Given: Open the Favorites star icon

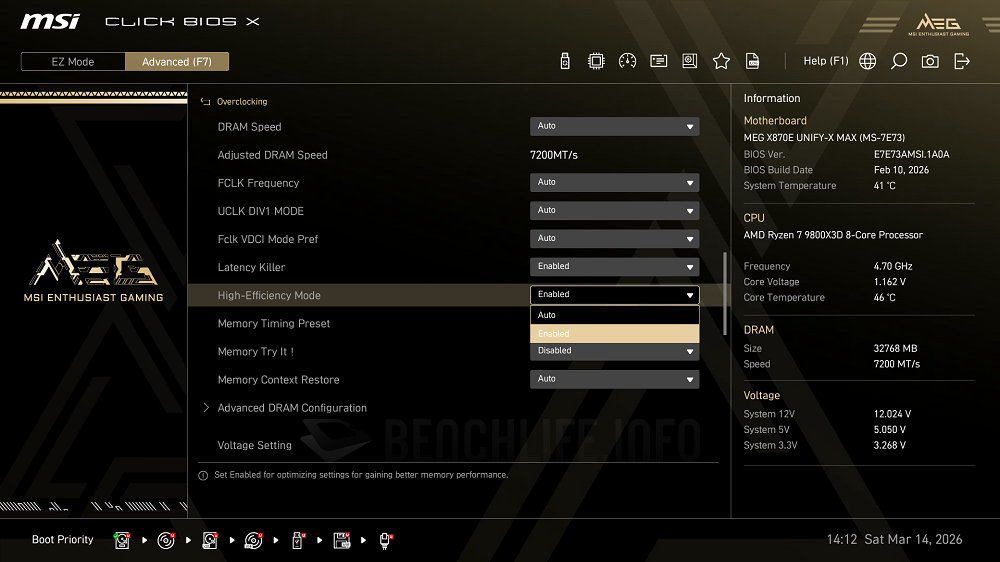Looking at the screenshot, I should [721, 61].
